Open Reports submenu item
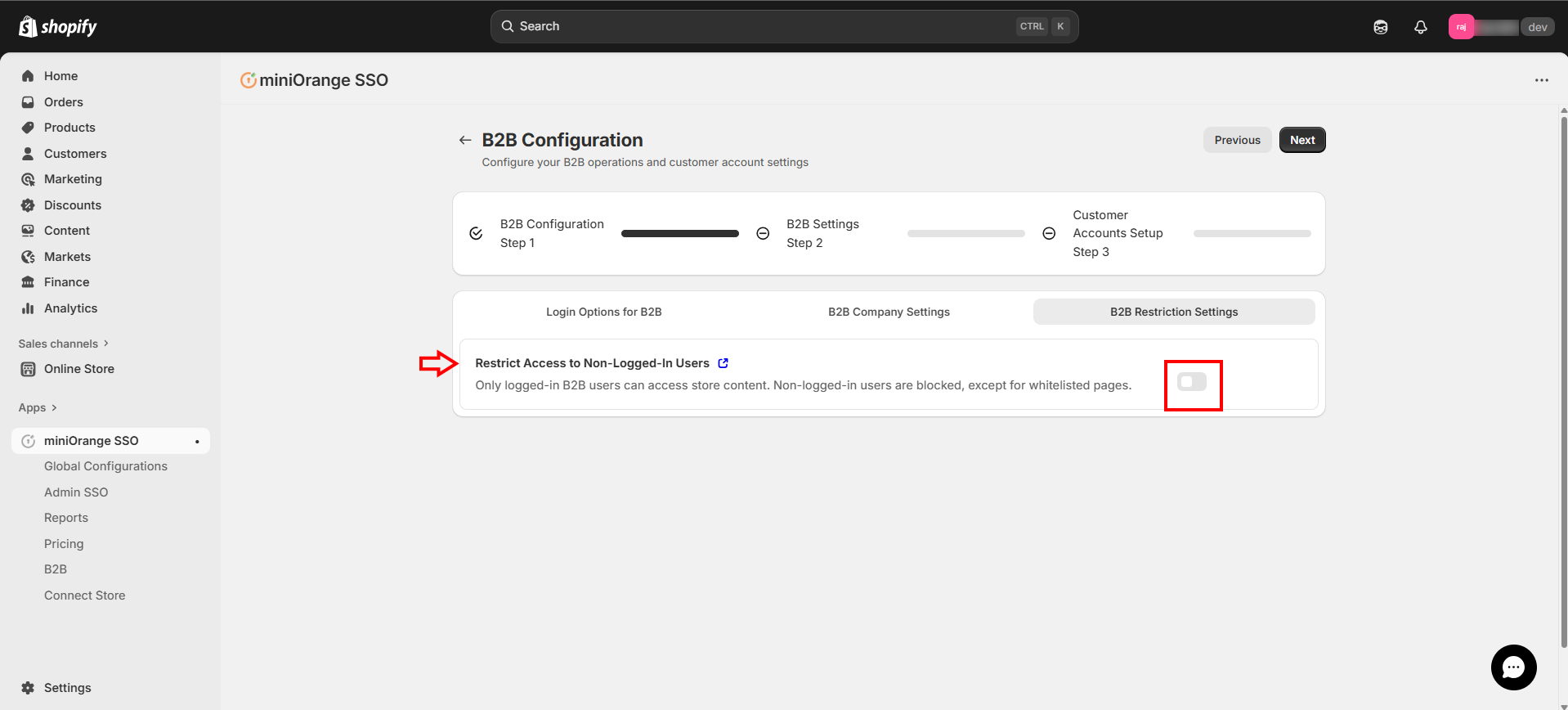This screenshot has width=1568, height=710. (66, 518)
